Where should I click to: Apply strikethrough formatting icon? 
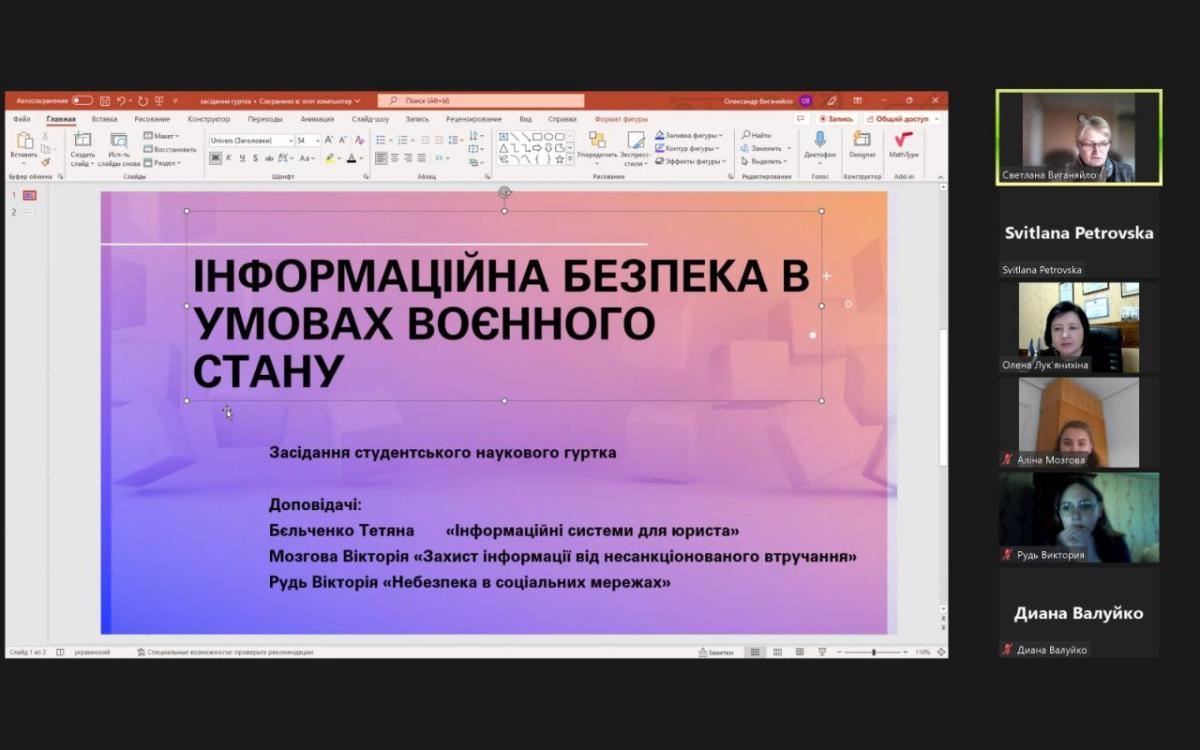click(268, 158)
